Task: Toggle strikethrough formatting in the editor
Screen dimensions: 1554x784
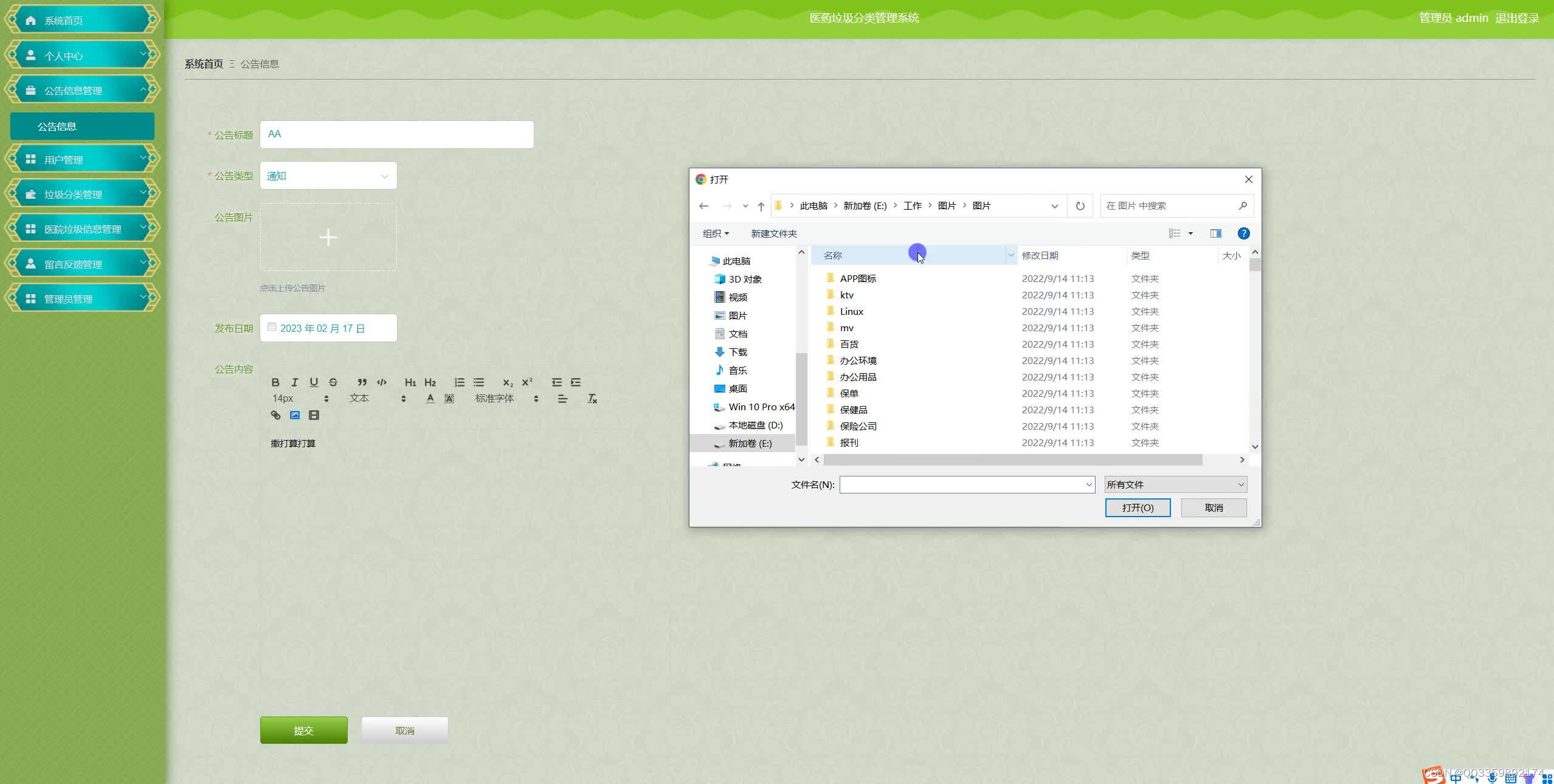Action: tap(333, 382)
